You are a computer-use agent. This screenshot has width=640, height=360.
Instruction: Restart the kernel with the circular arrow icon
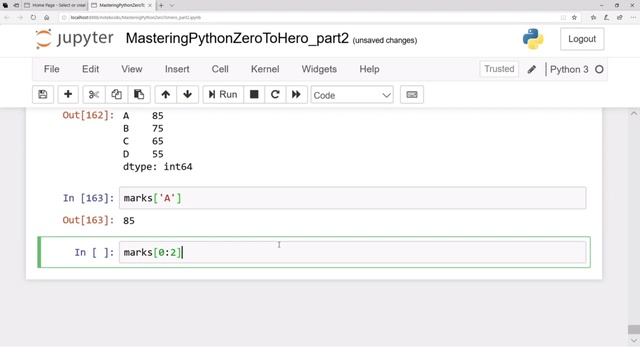(275, 95)
